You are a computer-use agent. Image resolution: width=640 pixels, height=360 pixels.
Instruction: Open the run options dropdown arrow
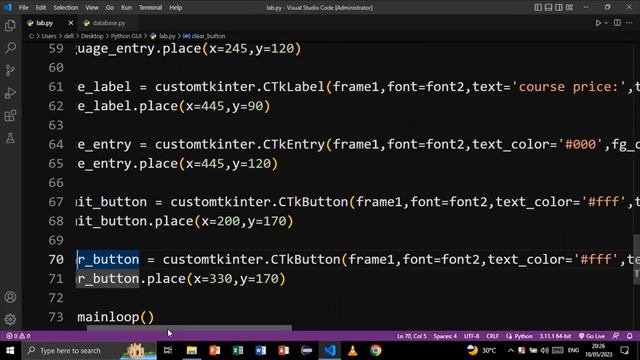click(x=606, y=23)
